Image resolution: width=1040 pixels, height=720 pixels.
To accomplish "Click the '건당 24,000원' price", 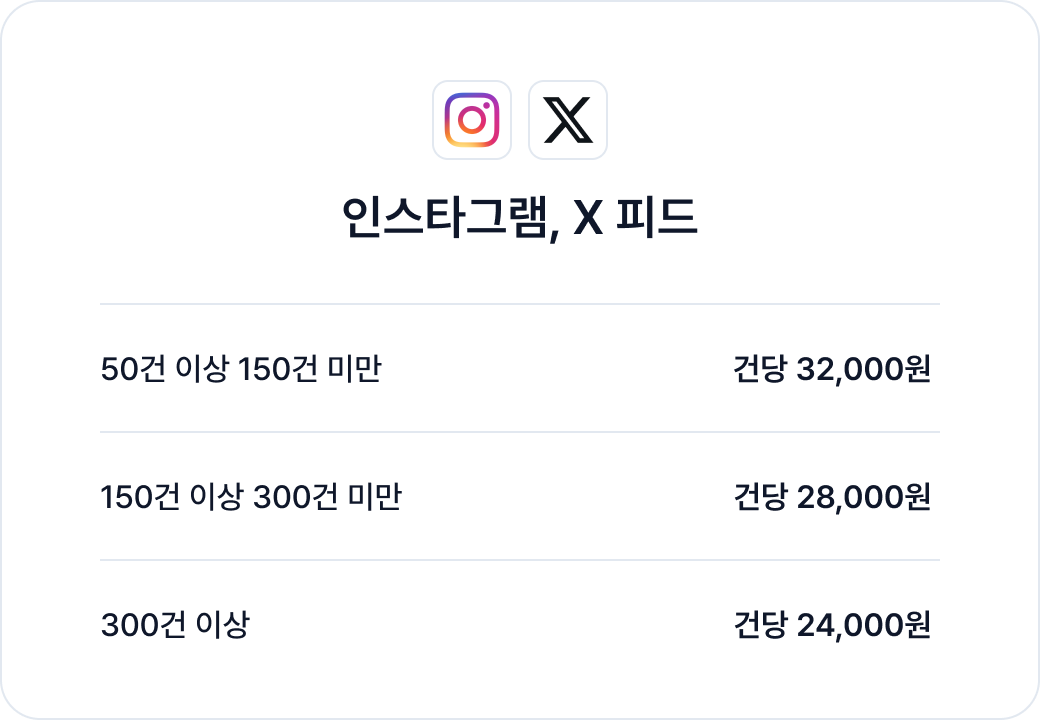I will point(832,625).
